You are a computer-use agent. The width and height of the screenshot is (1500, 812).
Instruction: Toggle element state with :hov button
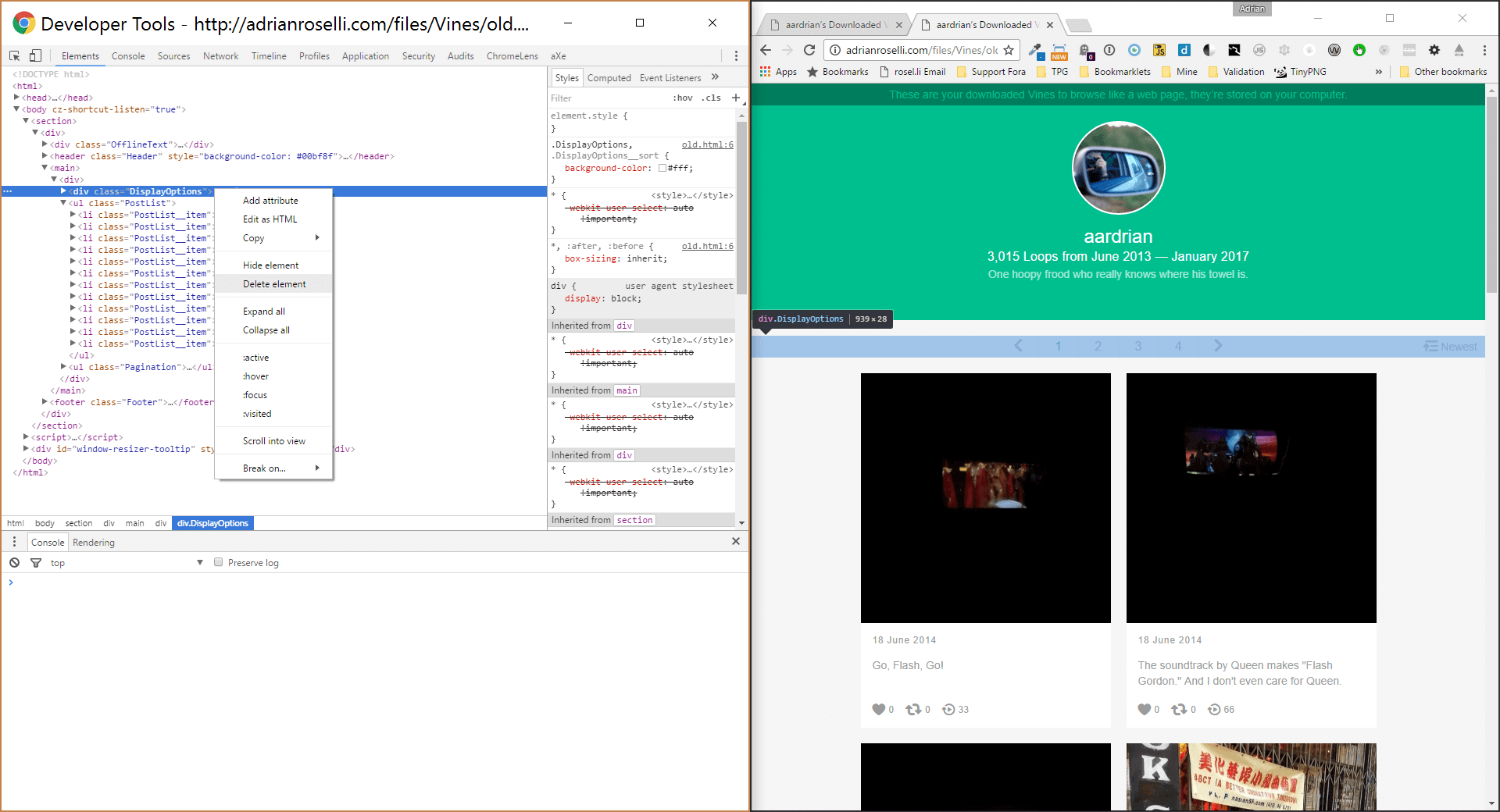click(683, 98)
